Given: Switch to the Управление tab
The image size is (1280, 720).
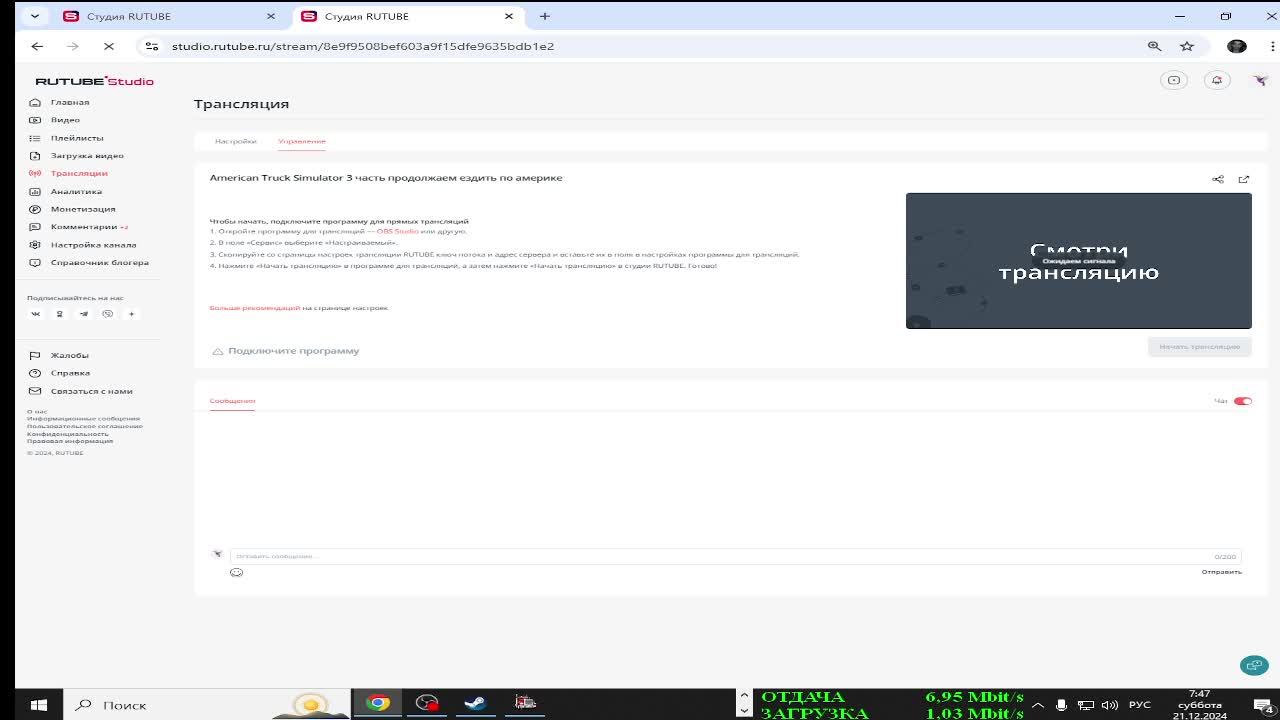Looking at the screenshot, I should 302,141.
